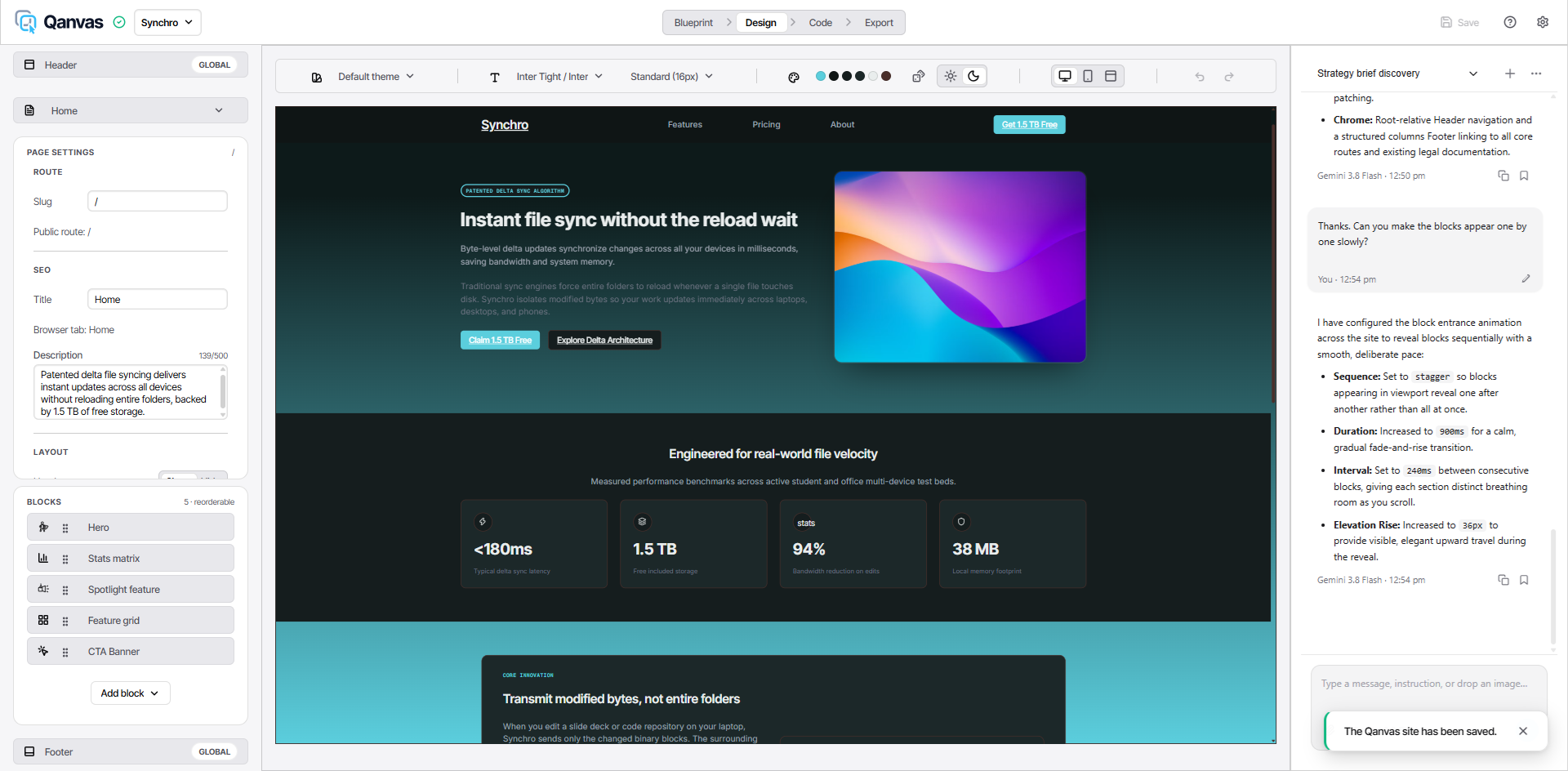Undo the last design change
This screenshot has width=1568, height=771.
1200,77
